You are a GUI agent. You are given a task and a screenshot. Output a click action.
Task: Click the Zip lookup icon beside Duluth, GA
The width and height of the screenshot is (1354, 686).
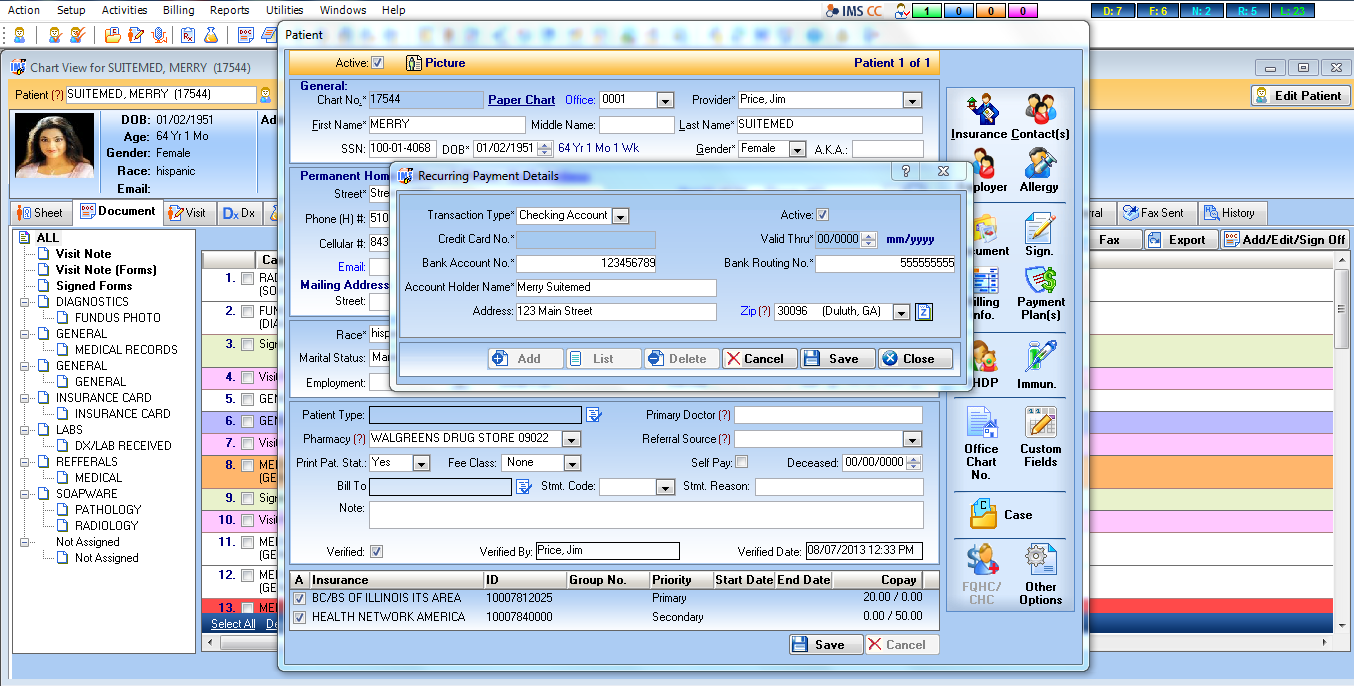[x=924, y=312]
